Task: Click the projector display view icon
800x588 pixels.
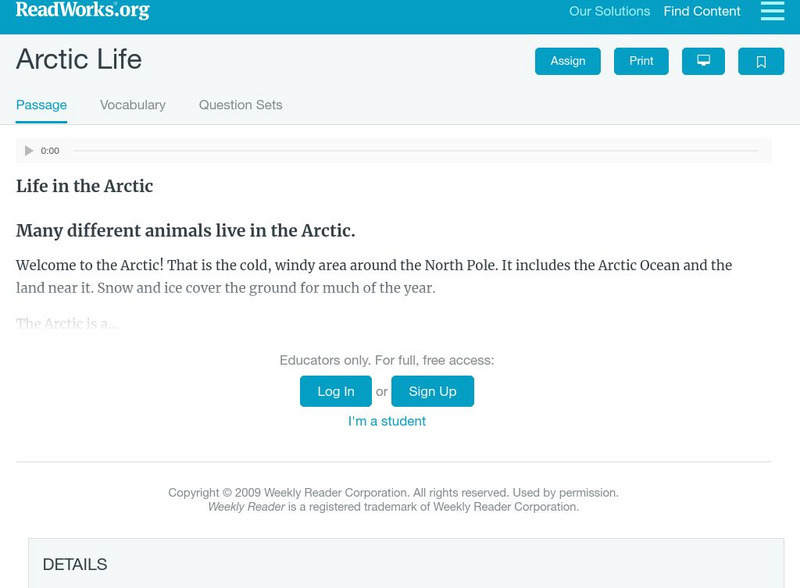Action: [703, 61]
